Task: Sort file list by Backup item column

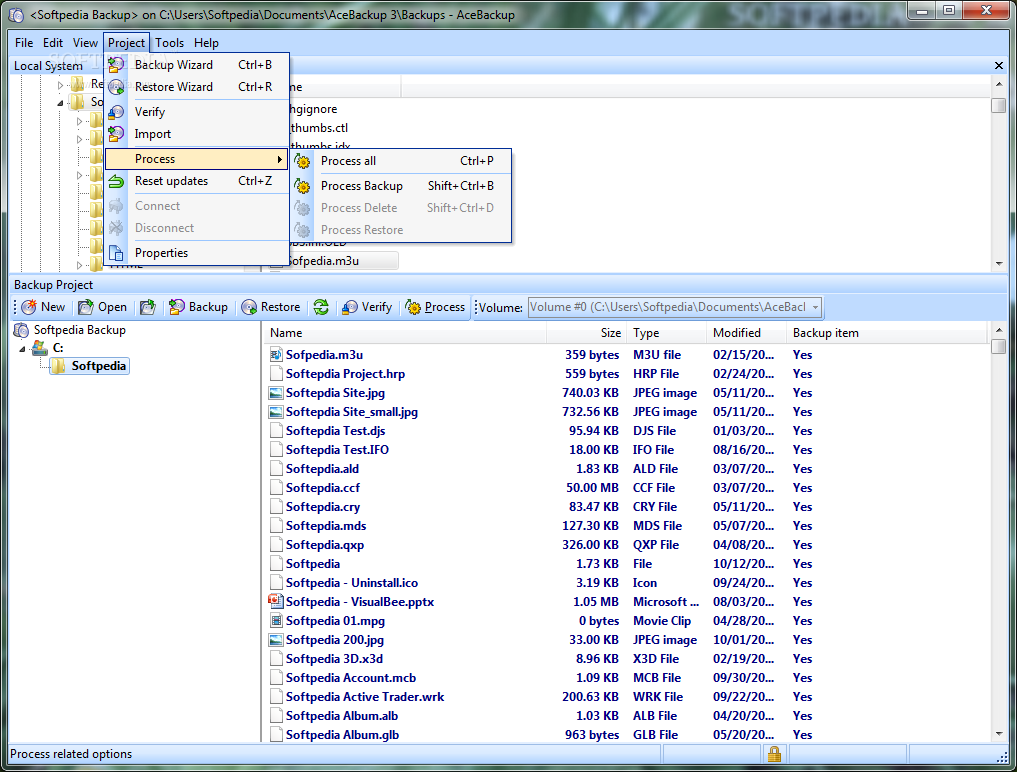Action: (887, 333)
